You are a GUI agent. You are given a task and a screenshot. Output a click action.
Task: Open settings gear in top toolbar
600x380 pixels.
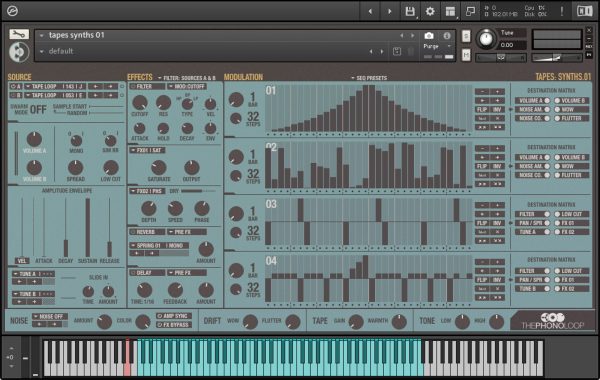(x=430, y=11)
